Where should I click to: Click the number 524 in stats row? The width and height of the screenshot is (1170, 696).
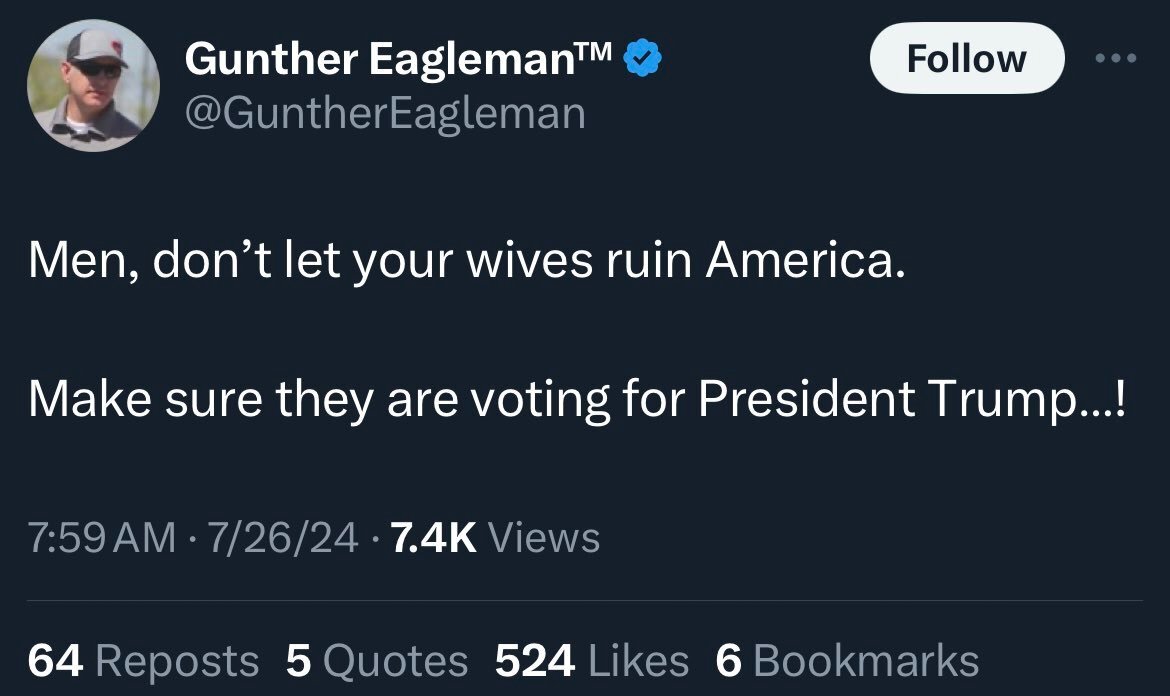(x=535, y=660)
